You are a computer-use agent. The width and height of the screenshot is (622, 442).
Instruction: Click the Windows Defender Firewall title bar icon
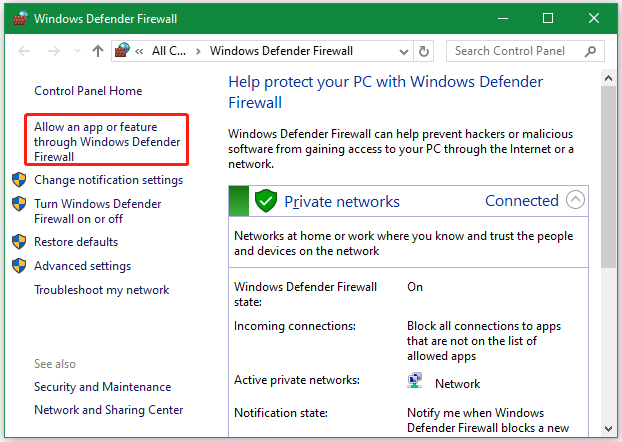pyautogui.click(x=21, y=18)
